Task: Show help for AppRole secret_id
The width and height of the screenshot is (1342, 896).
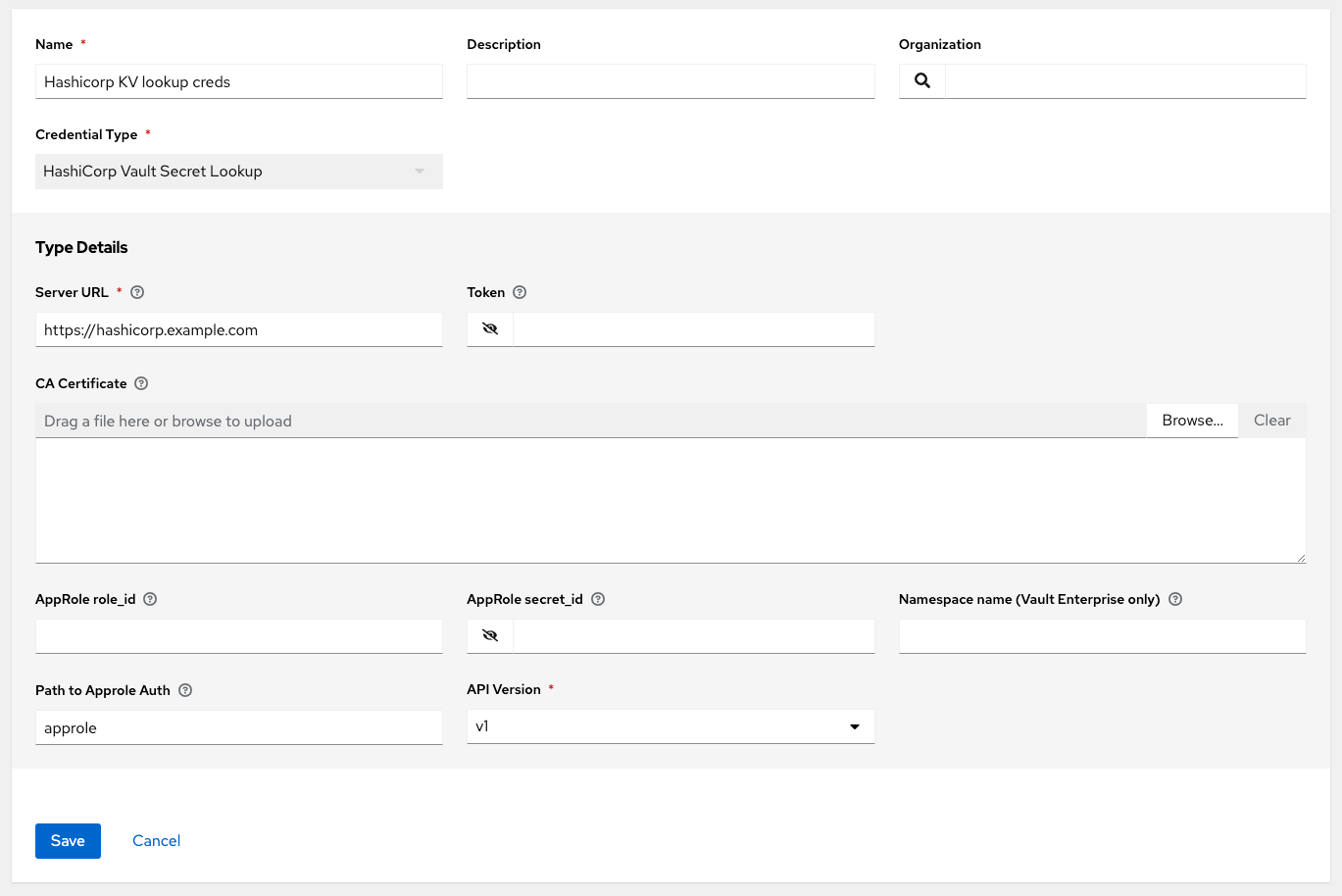Action: 598,599
